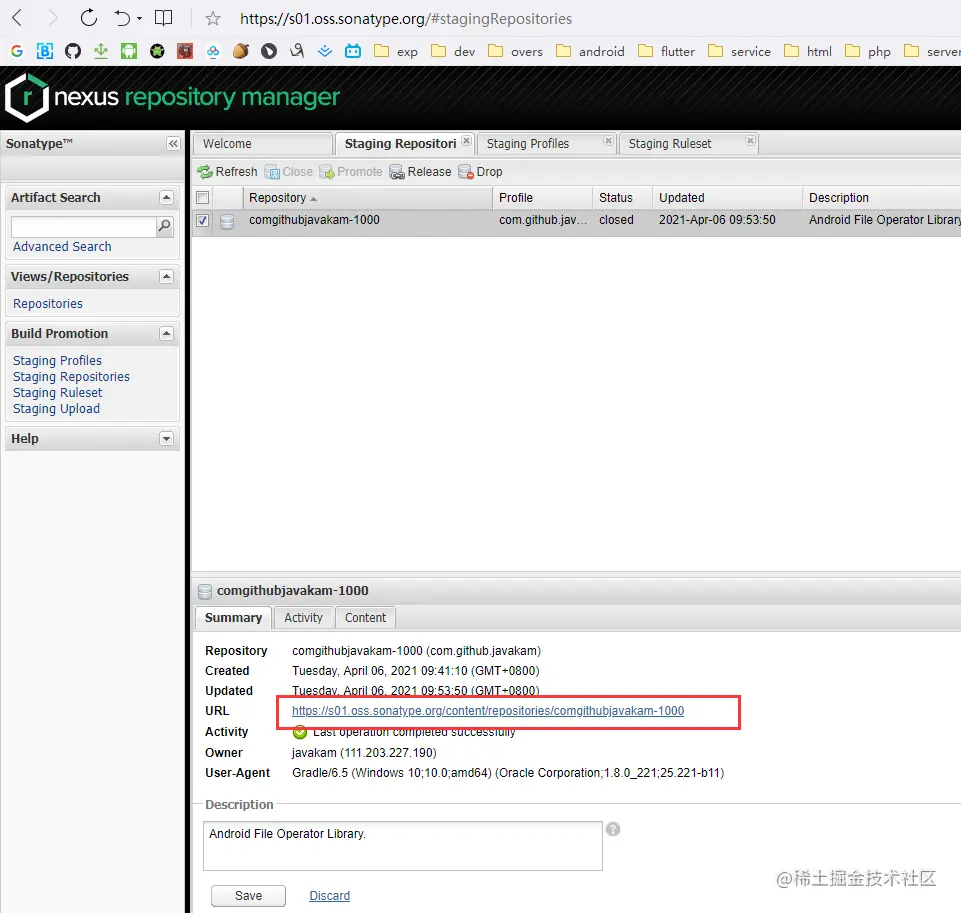Sort by the Profile column header
The width and height of the screenshot is (961, 913).
click(542, 197)
